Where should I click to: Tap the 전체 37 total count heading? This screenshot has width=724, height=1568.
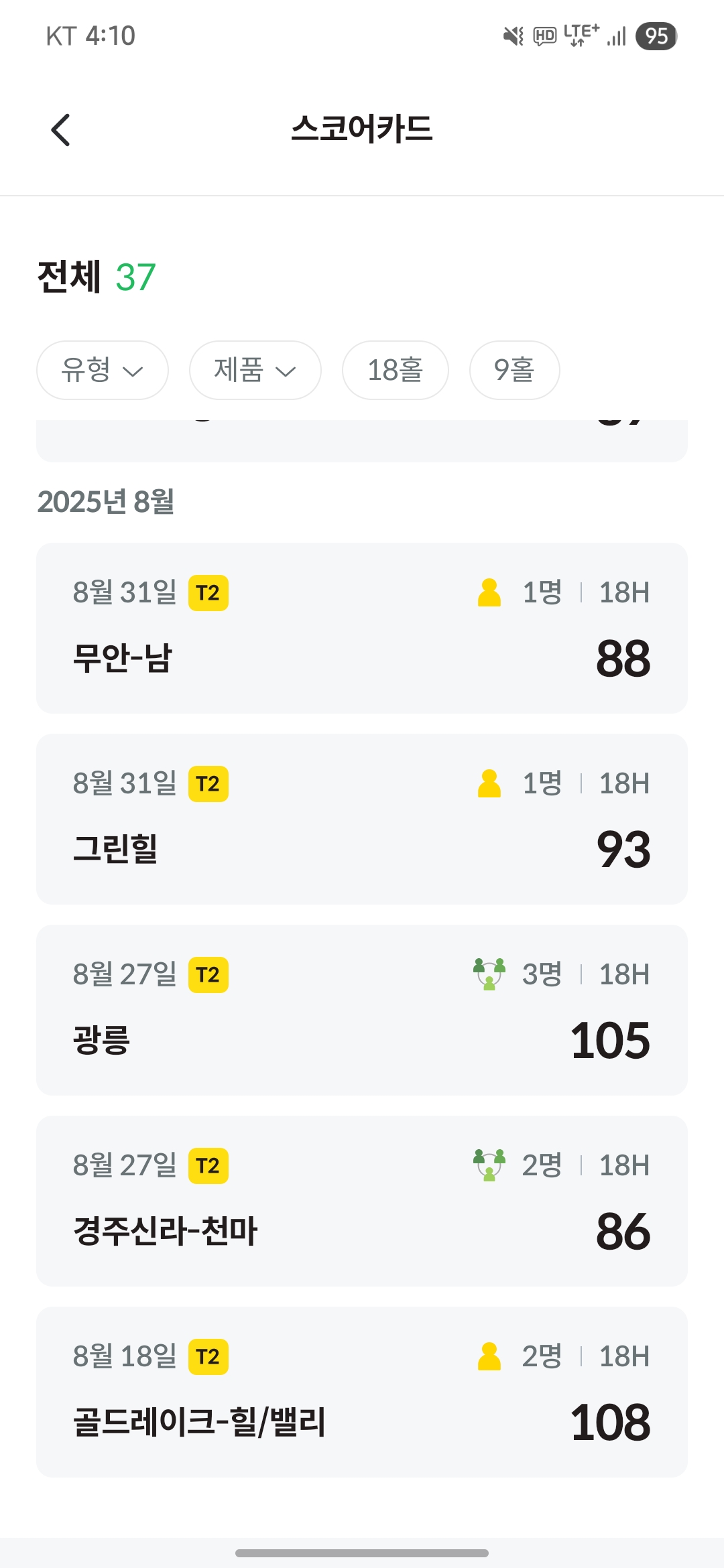(x=97, y=277)
